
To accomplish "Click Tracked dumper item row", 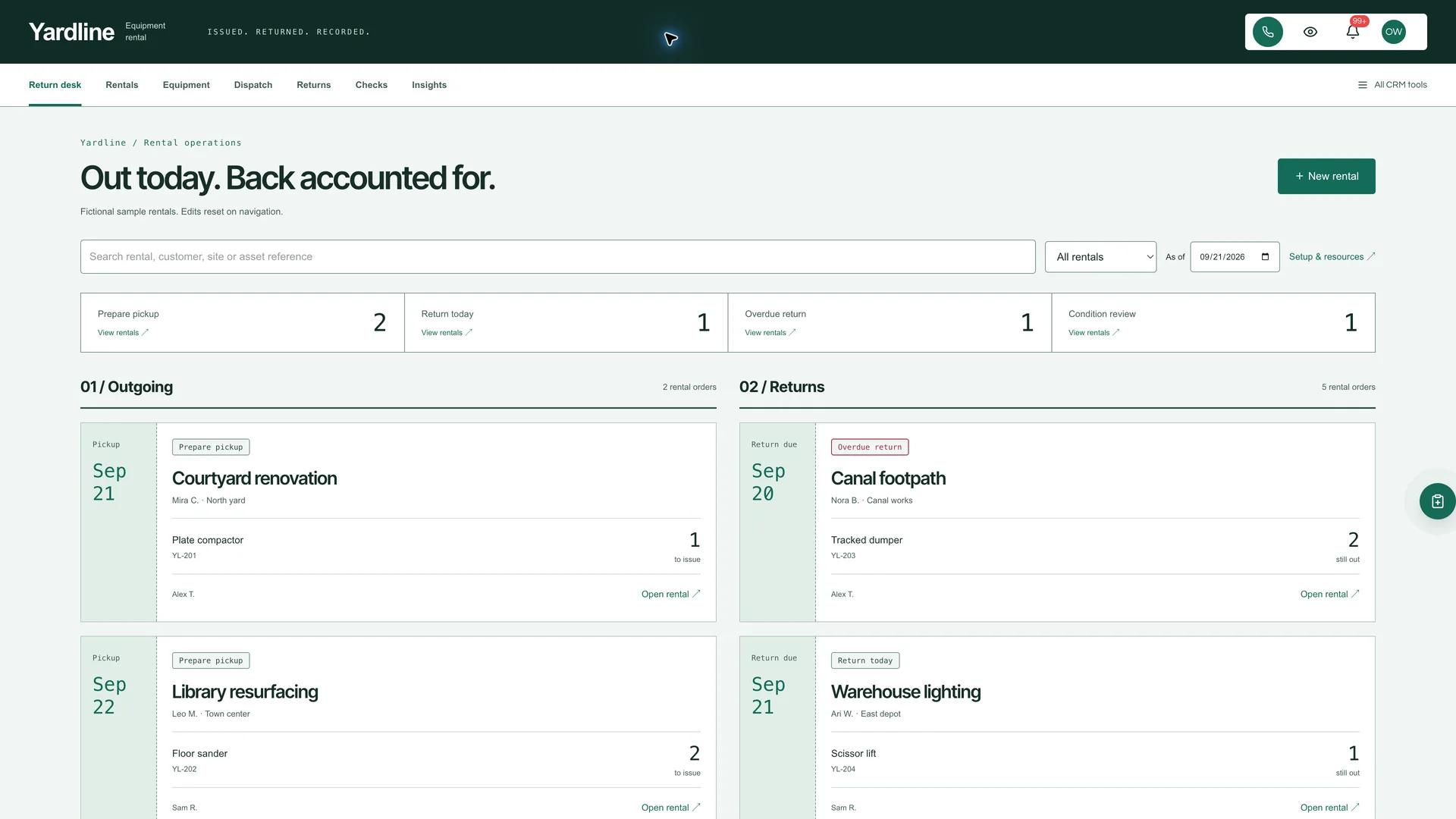I will 1095,547.
